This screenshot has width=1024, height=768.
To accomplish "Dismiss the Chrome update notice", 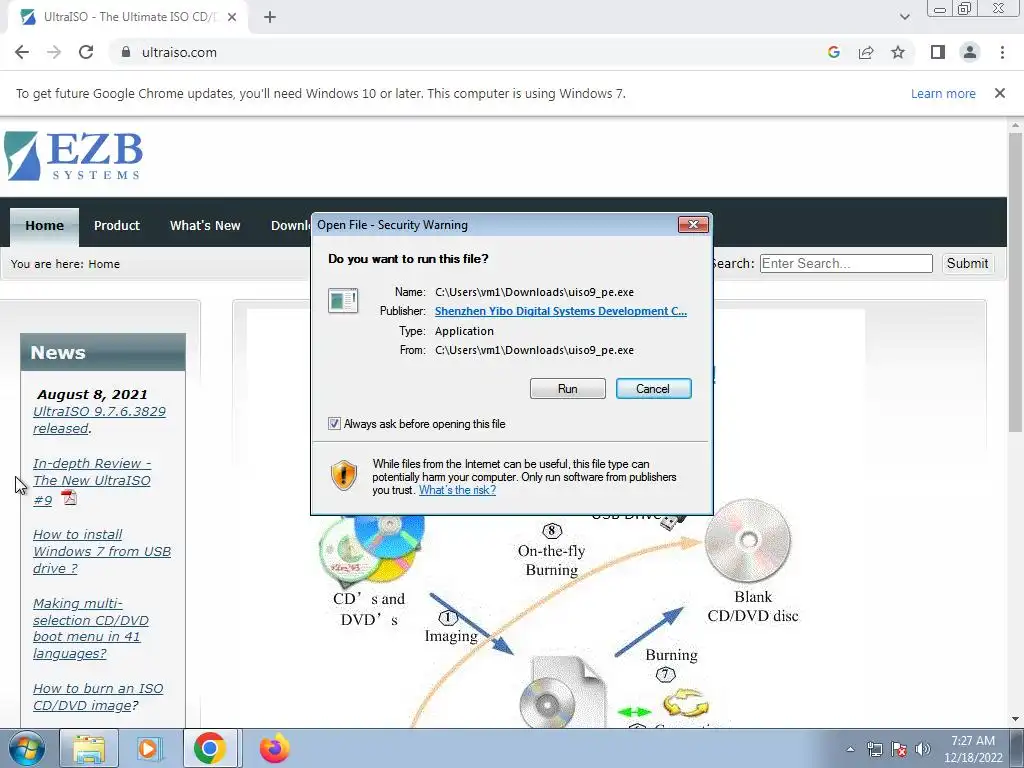I will (1000, 93).
